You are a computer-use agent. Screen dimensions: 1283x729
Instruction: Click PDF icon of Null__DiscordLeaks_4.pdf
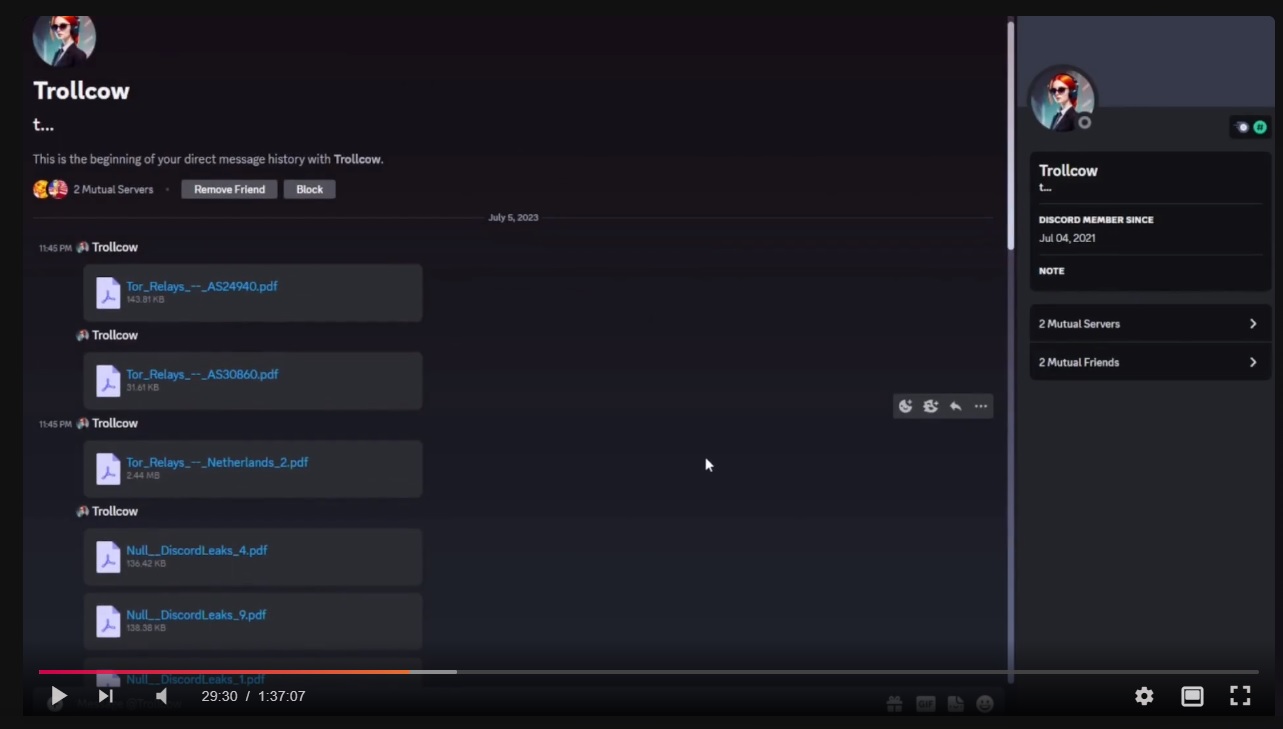coord(108,556)
